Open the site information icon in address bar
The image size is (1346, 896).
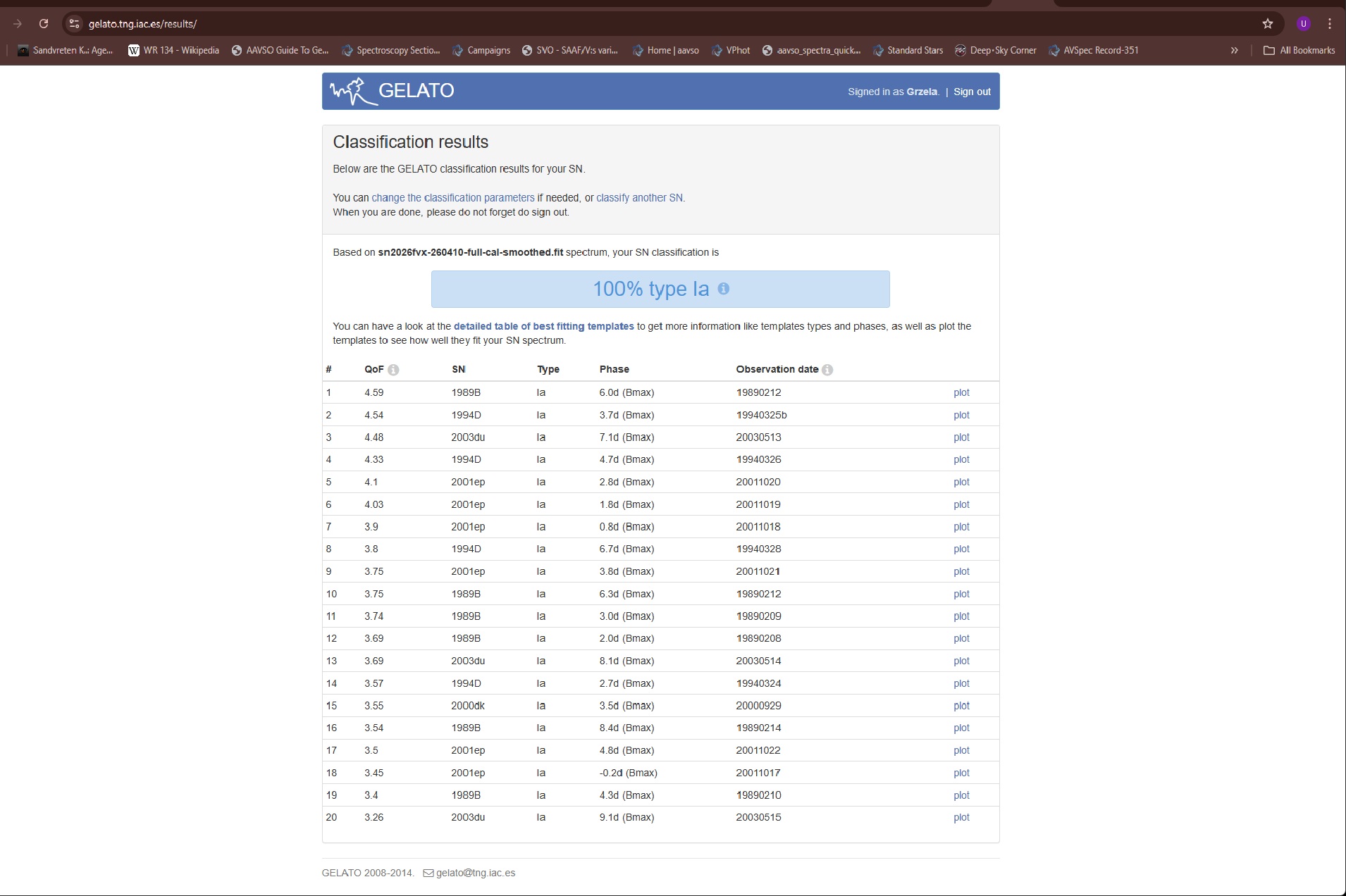(74, 24)
